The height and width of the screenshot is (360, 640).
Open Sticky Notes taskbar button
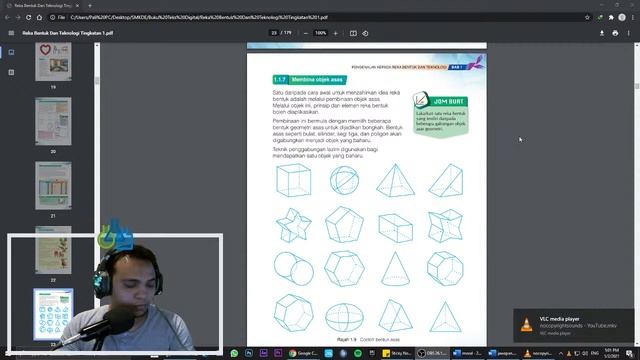click(397, 353)
